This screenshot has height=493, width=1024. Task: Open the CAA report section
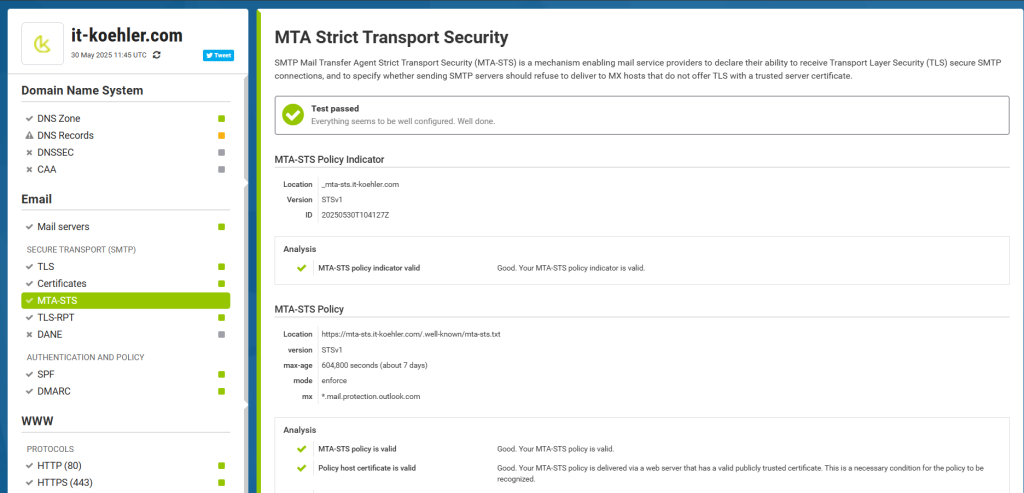[x=48, y=170]
